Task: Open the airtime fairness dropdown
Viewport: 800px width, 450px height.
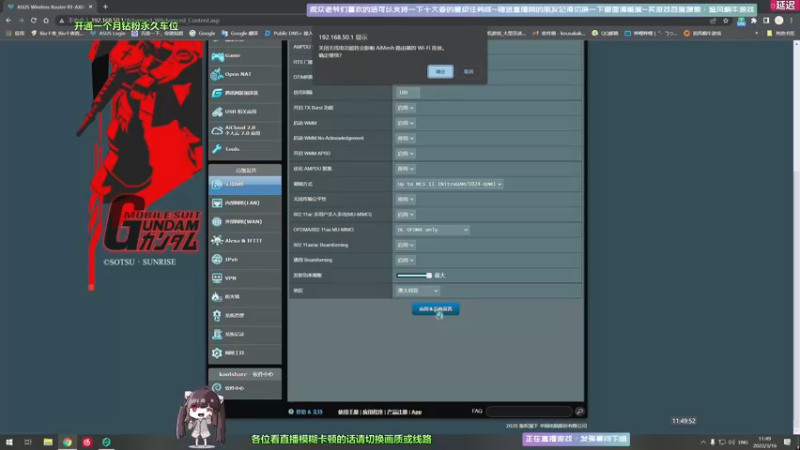Action: click(x=405, y=199)
